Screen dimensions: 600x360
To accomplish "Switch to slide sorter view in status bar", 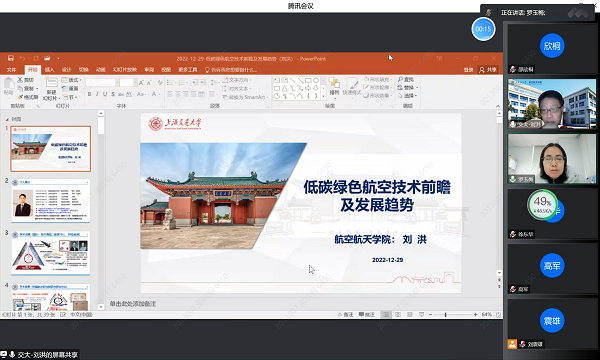I will point(398,314).
